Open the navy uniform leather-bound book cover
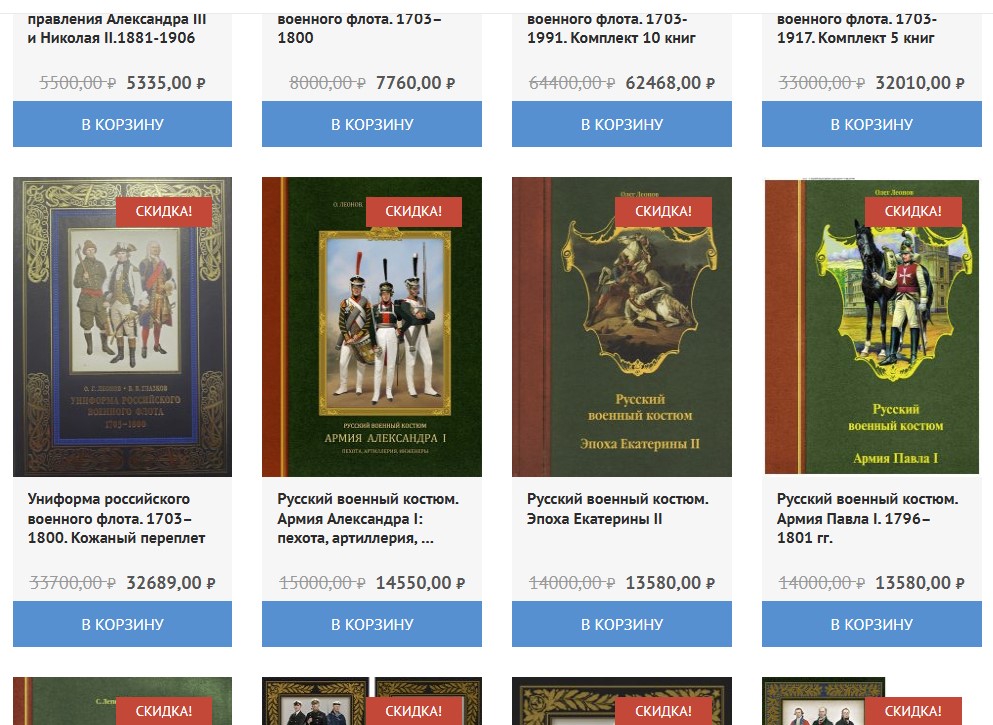 (122, 327)
